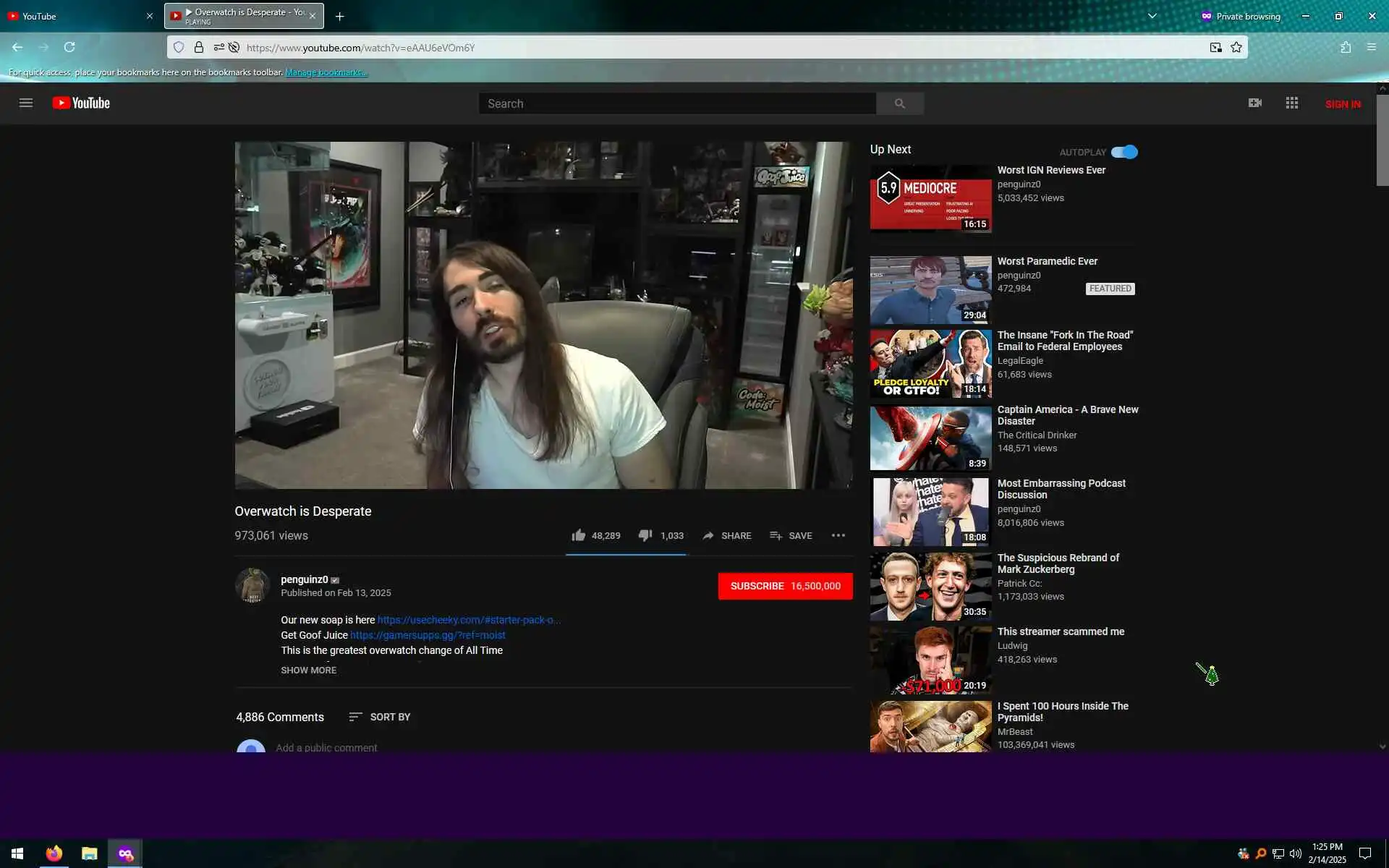Open the three-dot more actions menu

point(838,535)
